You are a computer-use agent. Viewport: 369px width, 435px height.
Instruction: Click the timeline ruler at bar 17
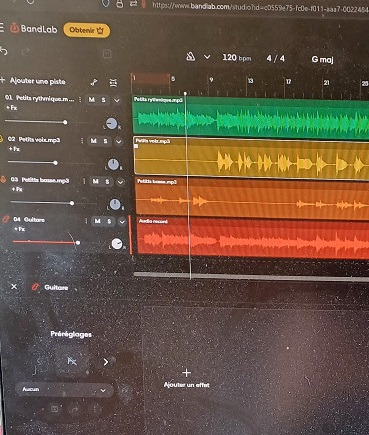[x=288, y=82]
